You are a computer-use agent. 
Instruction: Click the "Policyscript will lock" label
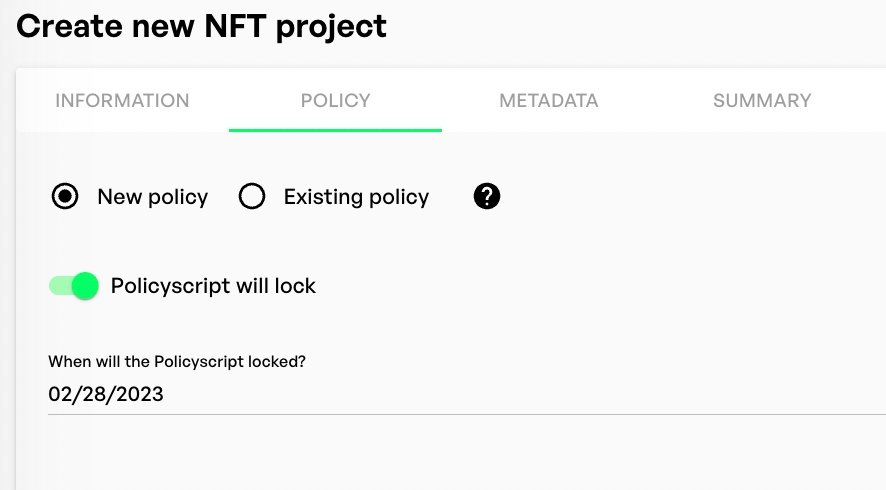[213, 286]
